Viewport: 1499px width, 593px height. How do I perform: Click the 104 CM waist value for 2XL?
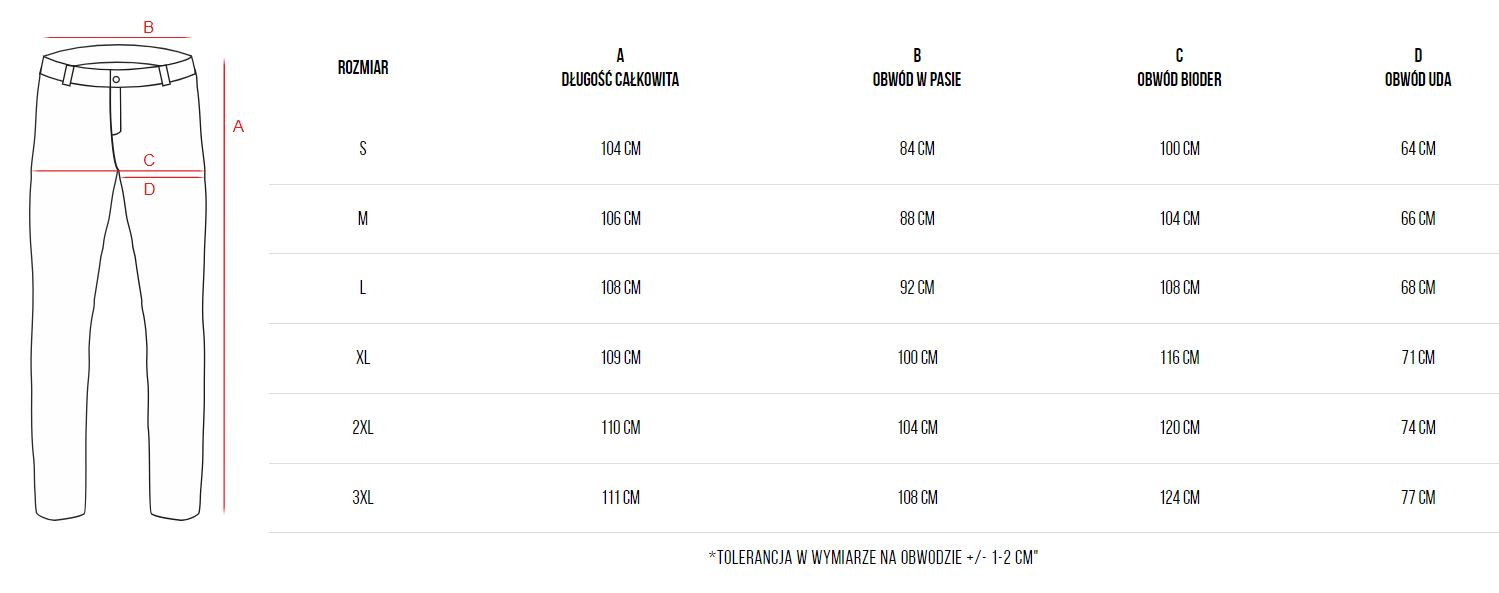pos(917,427)
